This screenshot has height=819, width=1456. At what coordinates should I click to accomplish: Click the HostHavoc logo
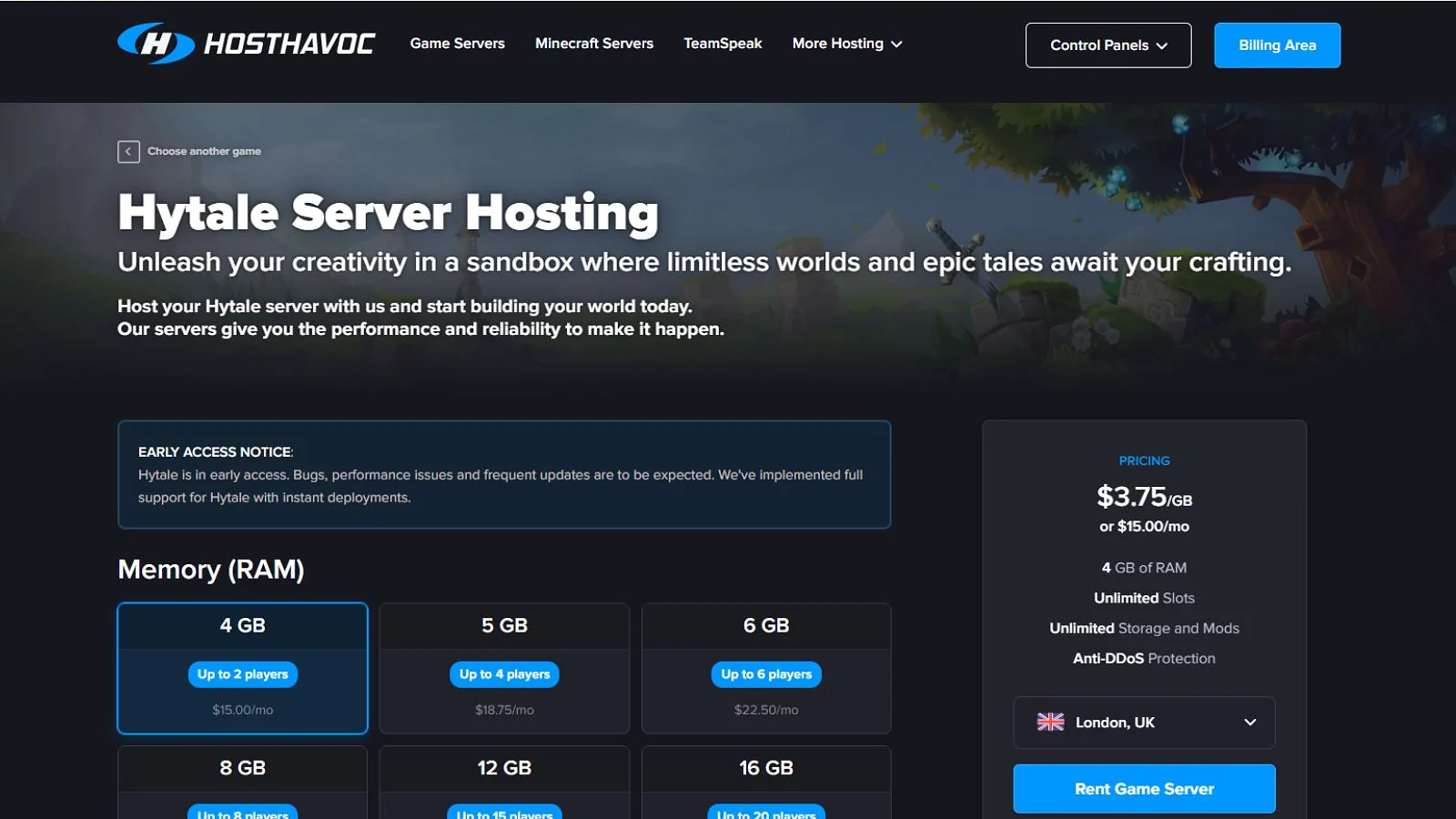[x=246, y=44]
